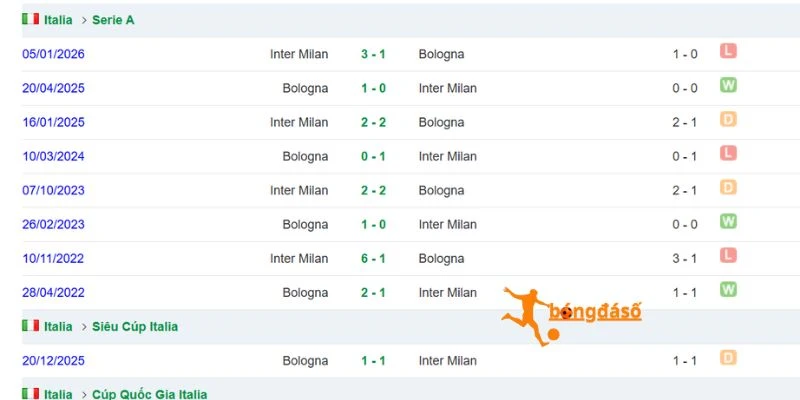The width and height of the screenshot is (800, 400).
Task: Click the 3 - 1 score of Inter Milan vs Bologna
Action: pos(373,54)
